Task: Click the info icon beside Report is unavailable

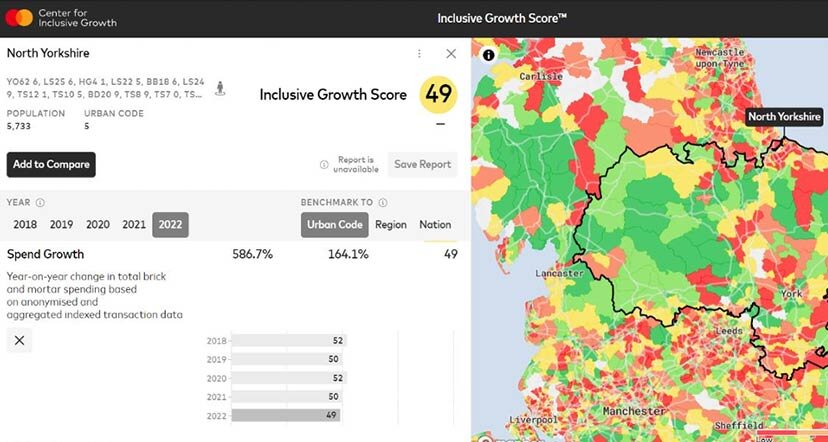Action: click(x=324, y=164)
